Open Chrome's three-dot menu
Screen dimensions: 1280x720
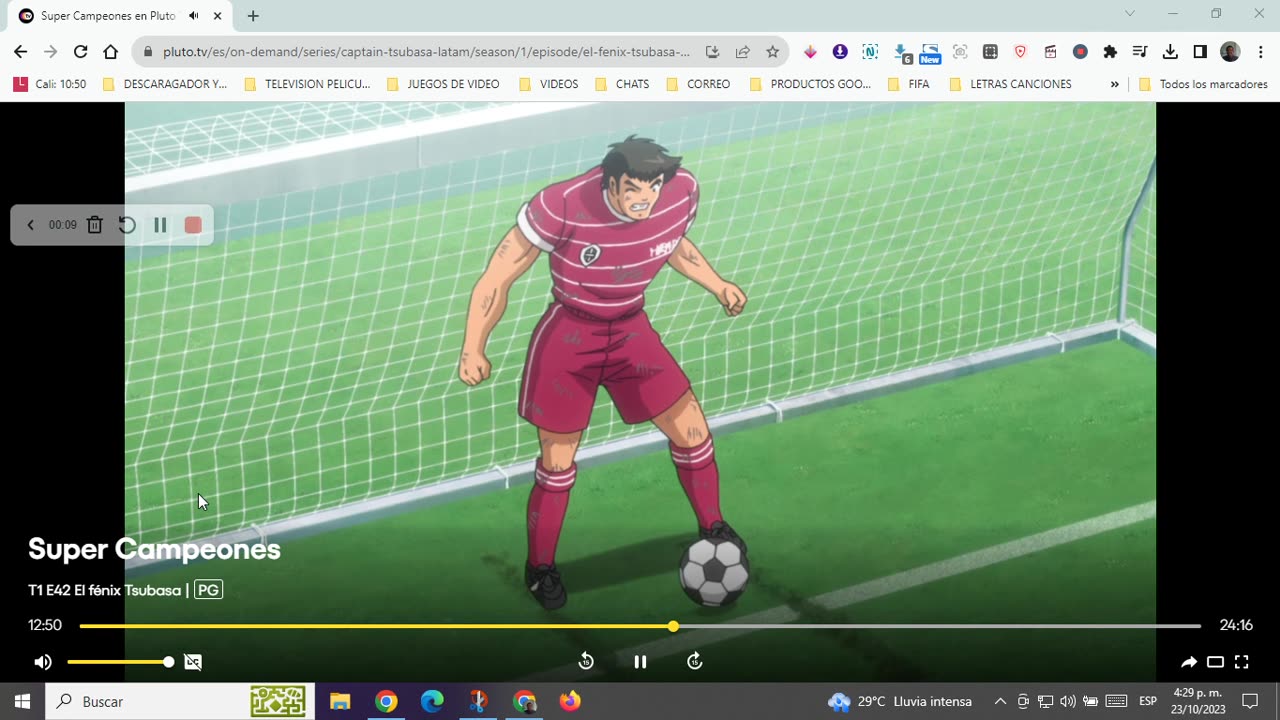[1259, 52]
